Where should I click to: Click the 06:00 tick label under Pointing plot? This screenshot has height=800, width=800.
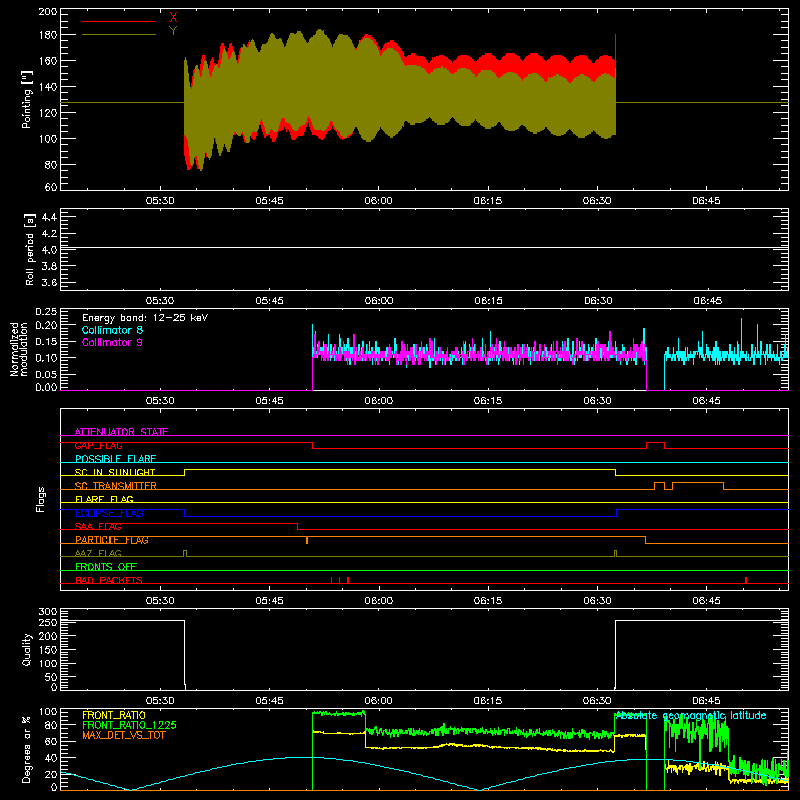click(x=378, y=201)
